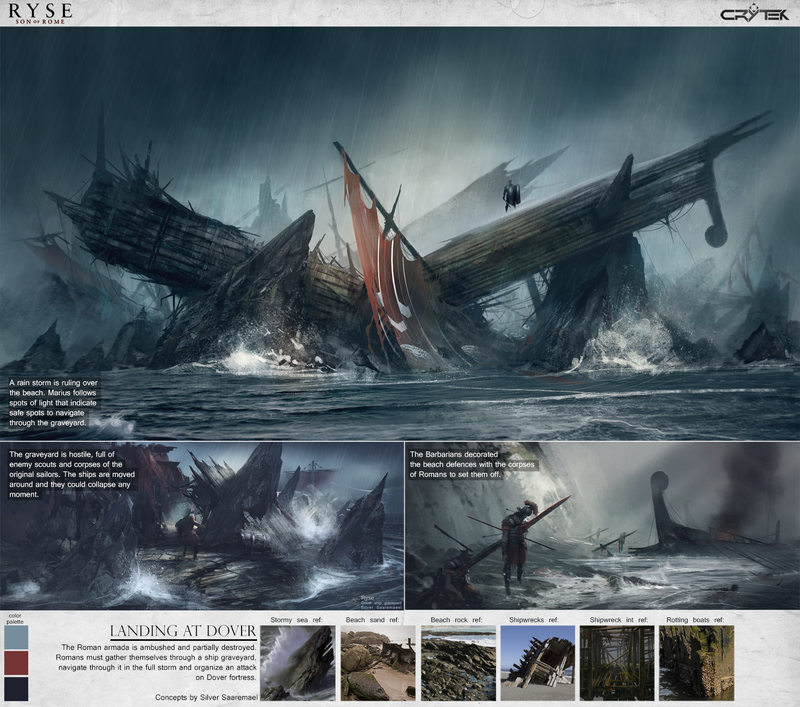Click the 'The Roman armada is ambushed' description
Screen dimensions: 800x707
tap(156, 662)
